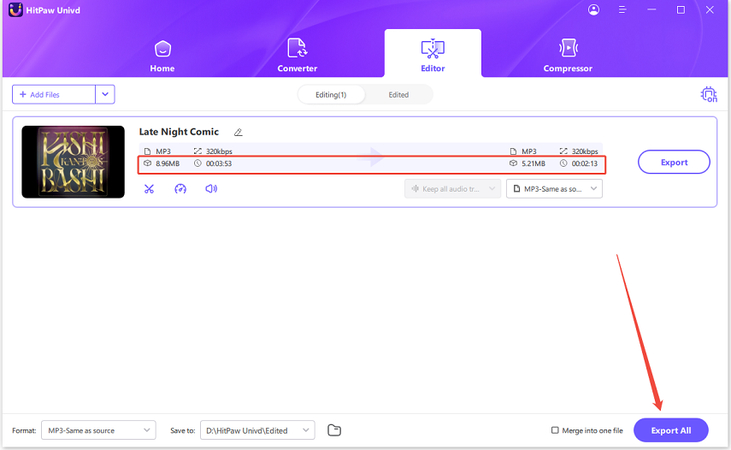The image size is (731, 450).
Task: Open the Late Night Comic album thumbnail
Action: click(73, 162)
